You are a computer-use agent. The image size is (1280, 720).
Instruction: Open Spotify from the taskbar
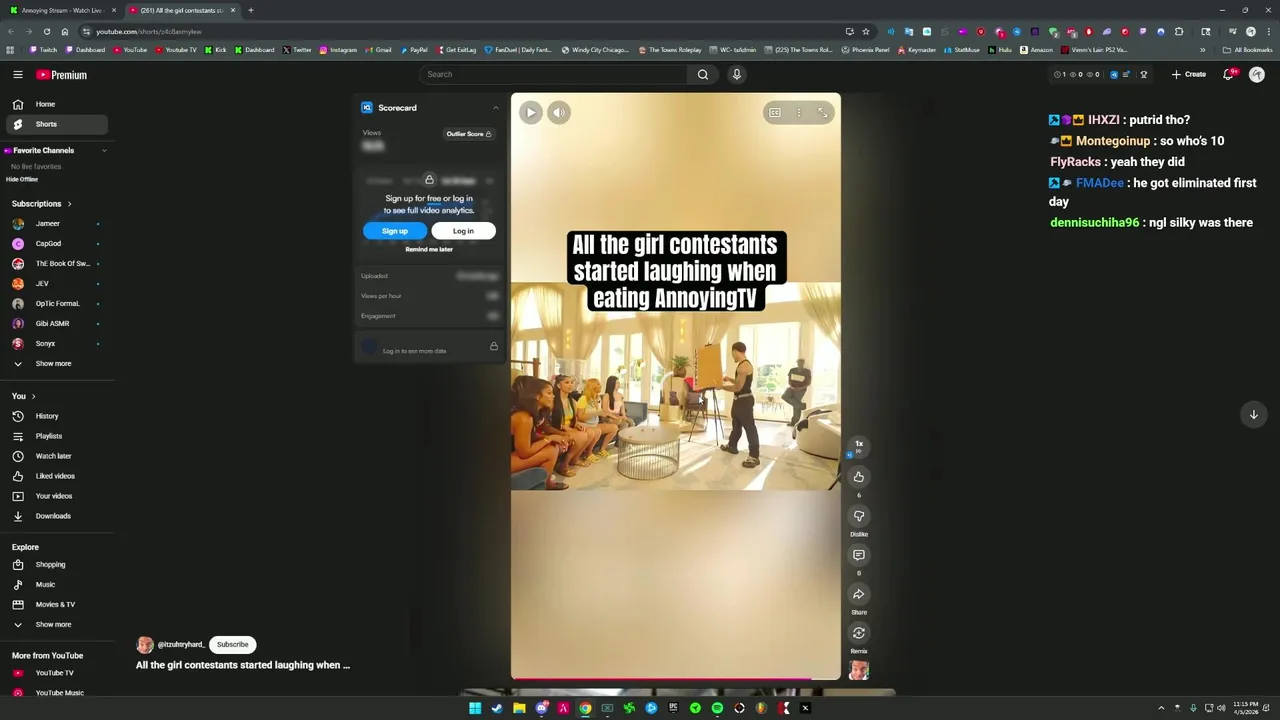pyautogui.click(x=717, y=708)
